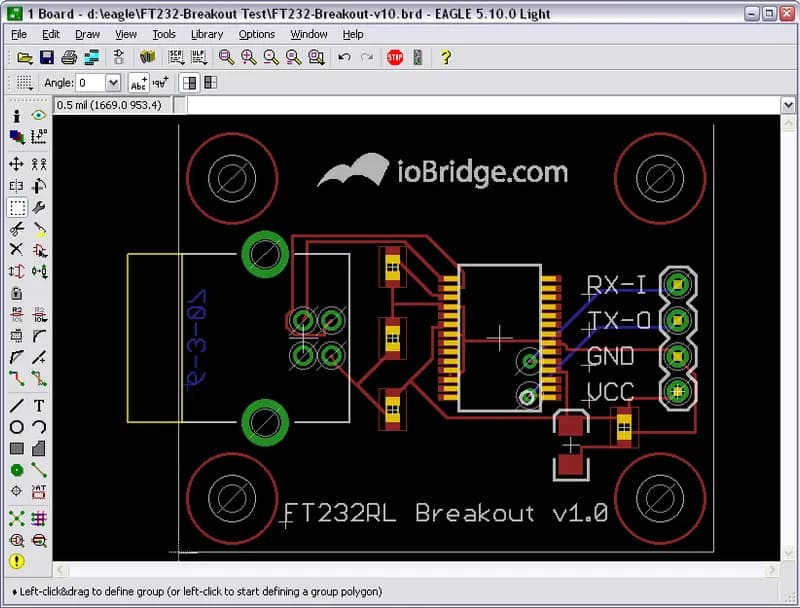Toggle the right page alignment button
Image resolution: width=800 pixels, height=608 pixels.
210,82
